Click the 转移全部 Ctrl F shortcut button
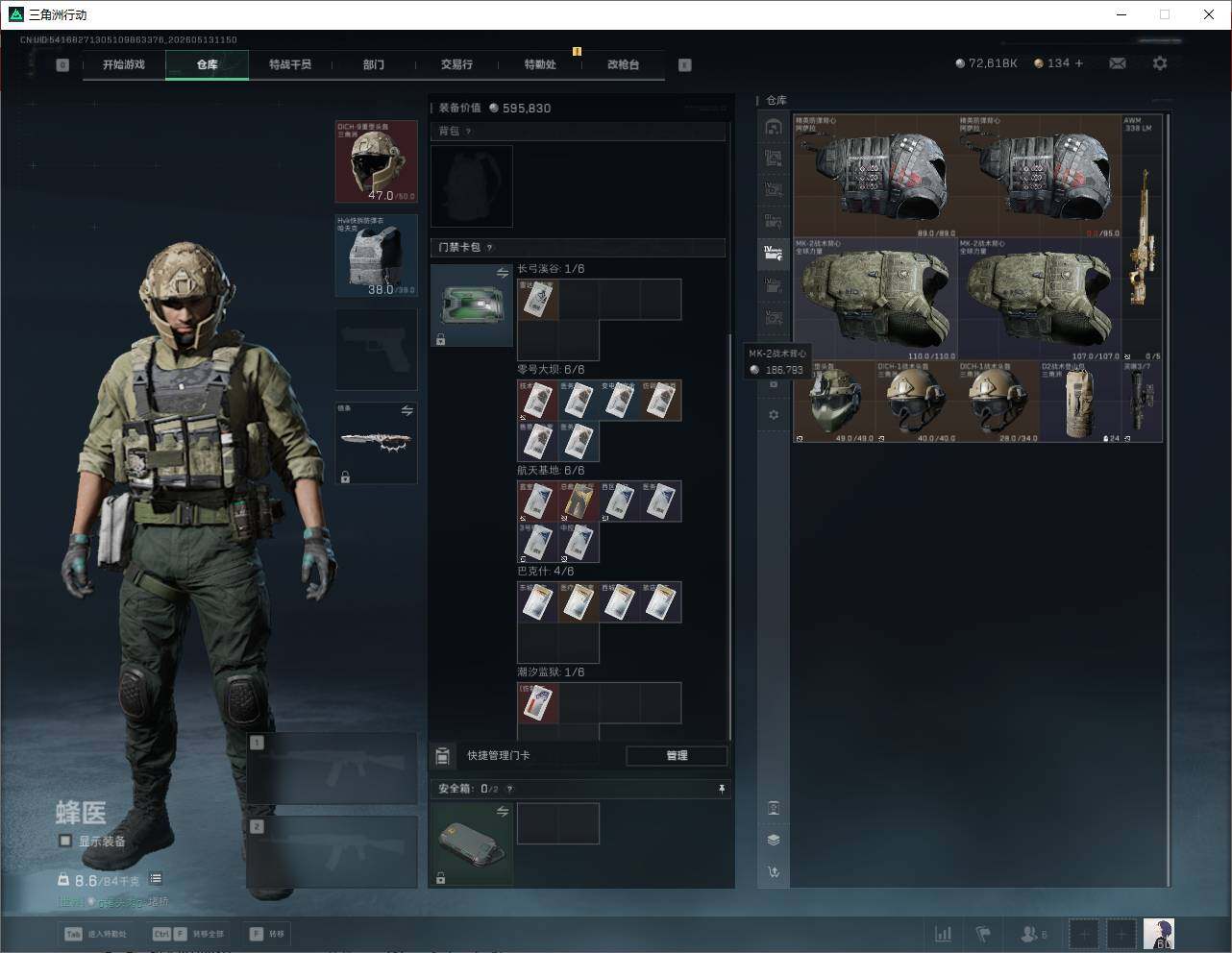 (188, 934)
